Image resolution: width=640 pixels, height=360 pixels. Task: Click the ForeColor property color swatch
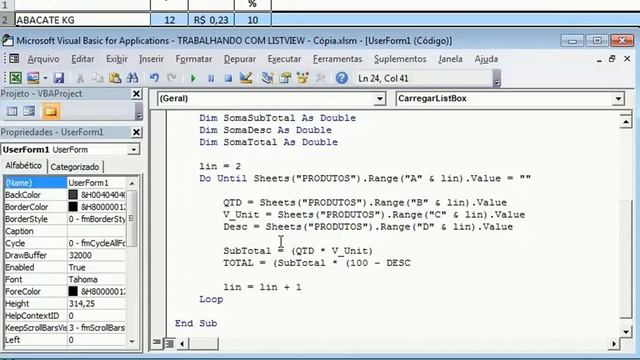coord(73,291)
